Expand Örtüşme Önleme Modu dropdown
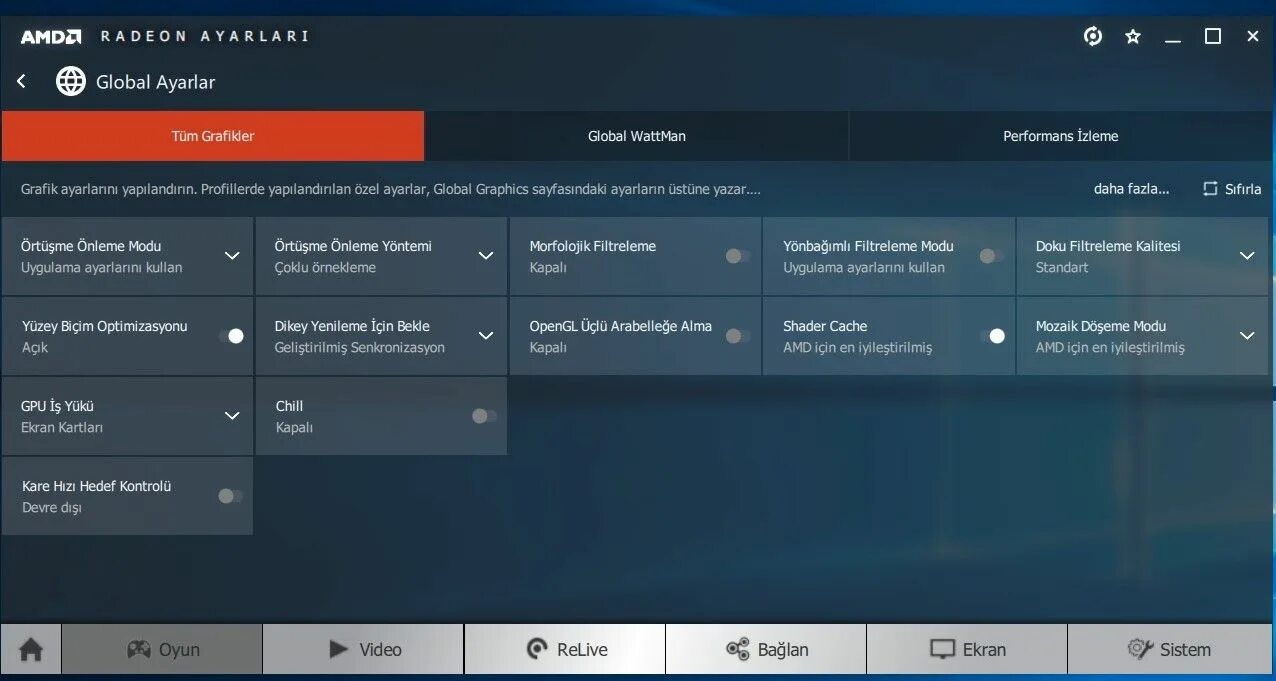The image size is (1276, 681). click(232, 256)
